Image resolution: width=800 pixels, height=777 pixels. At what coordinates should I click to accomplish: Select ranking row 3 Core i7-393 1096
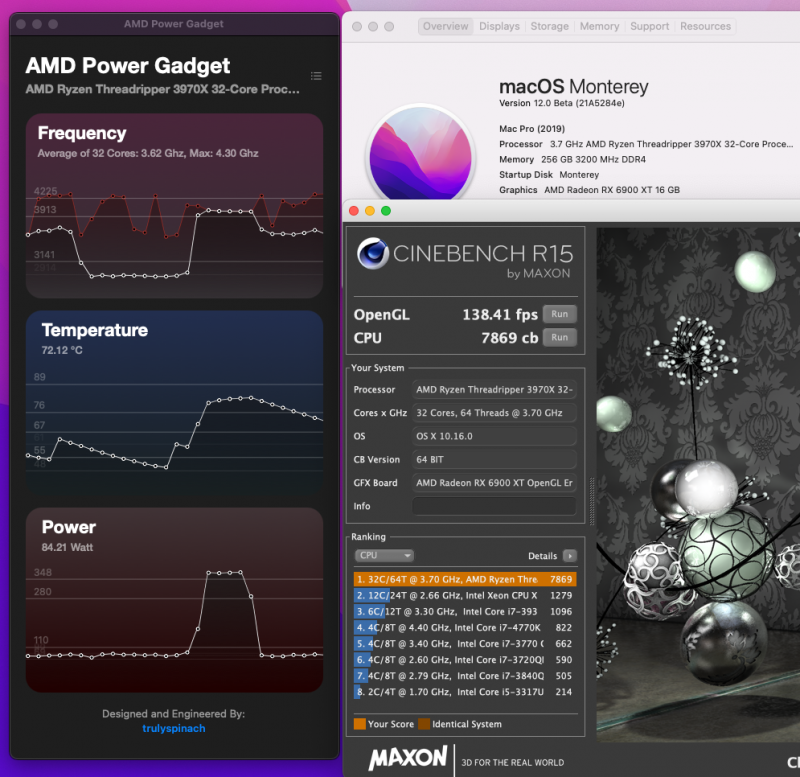[x=465, y=611]
